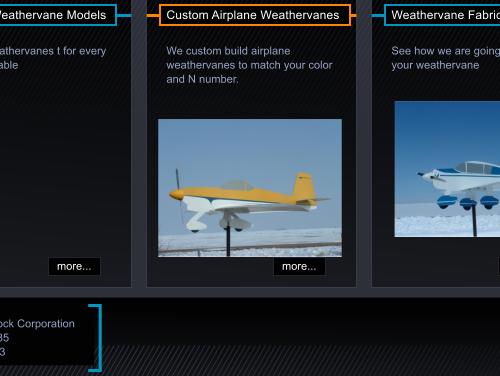Select text 'your weathervane' in right card

[x=435, y=65]
